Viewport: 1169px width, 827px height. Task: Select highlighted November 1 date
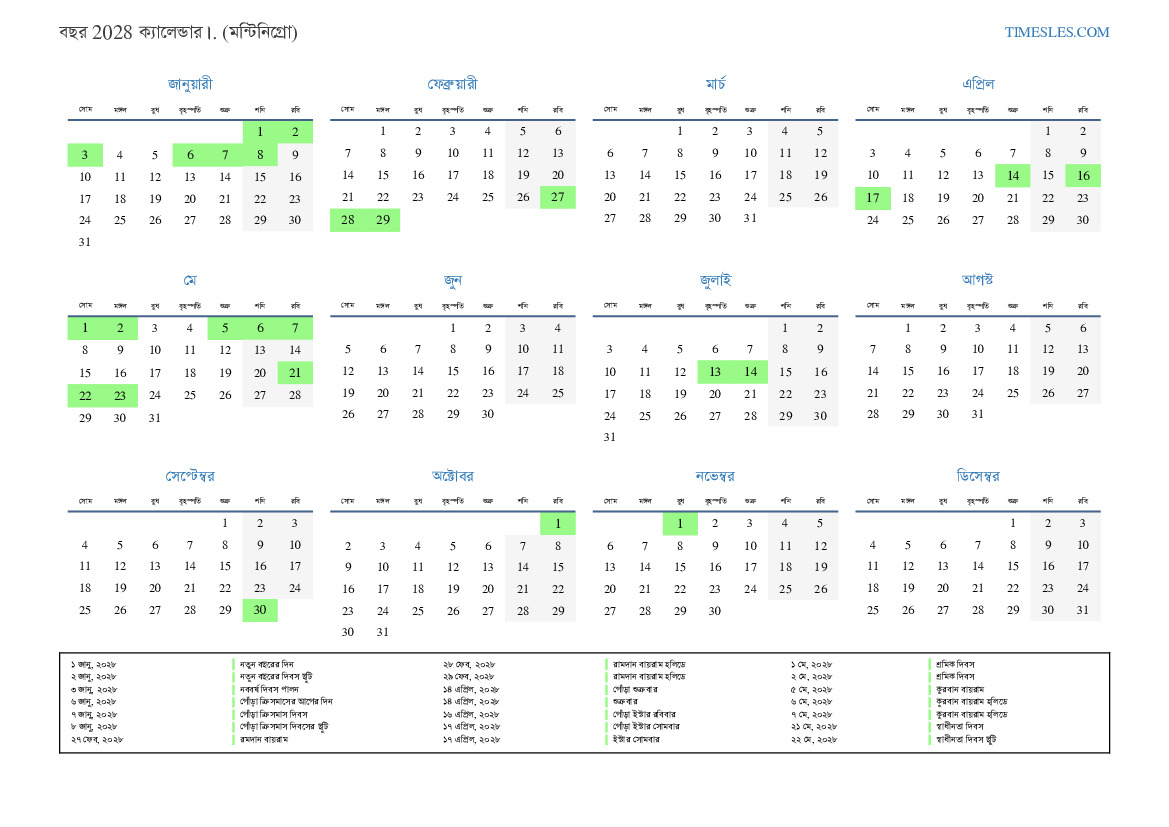coord(680,524)
